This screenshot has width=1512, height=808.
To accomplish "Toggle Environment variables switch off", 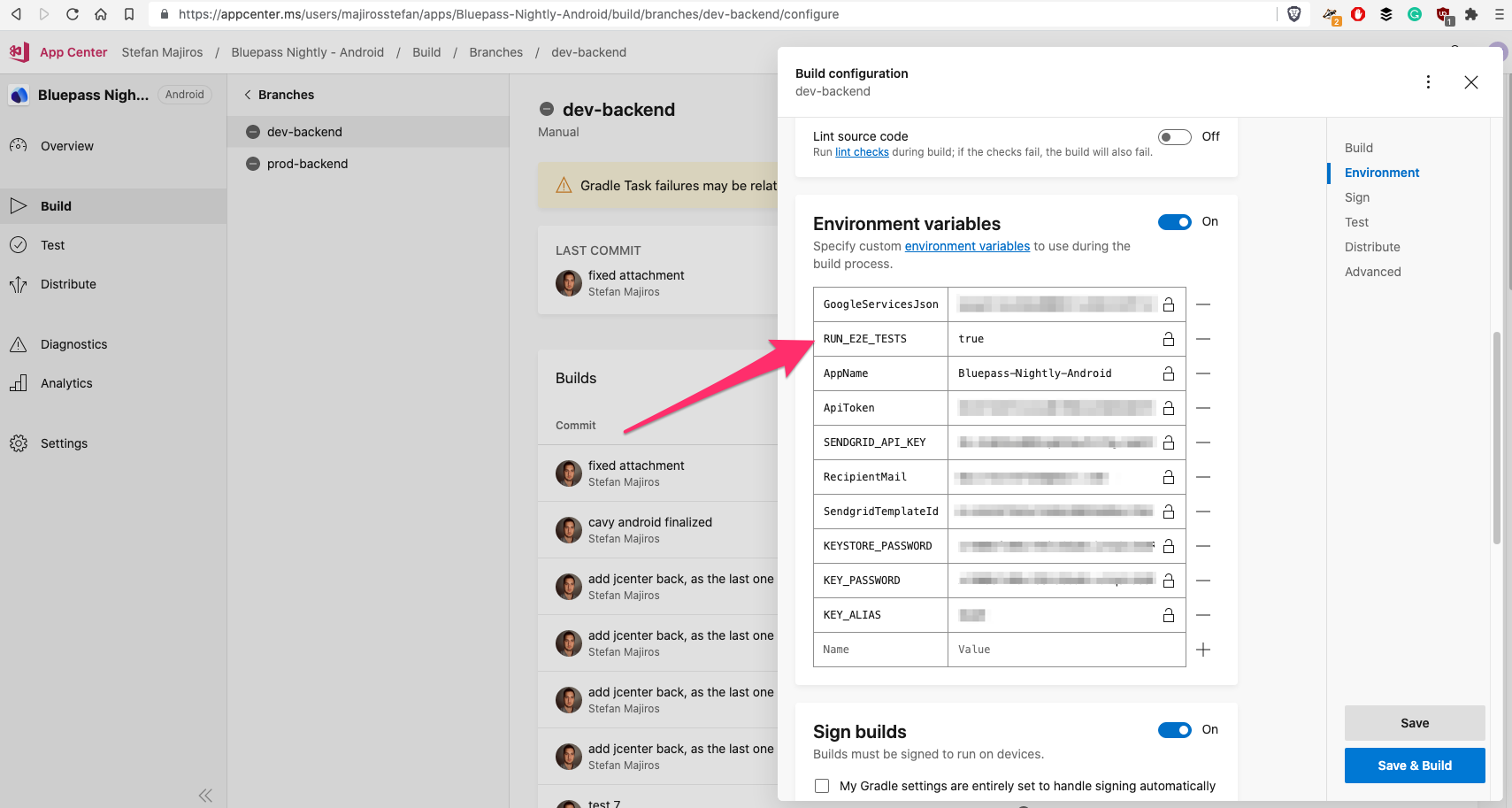I will pyautogui.click(x=1175, y=222).
